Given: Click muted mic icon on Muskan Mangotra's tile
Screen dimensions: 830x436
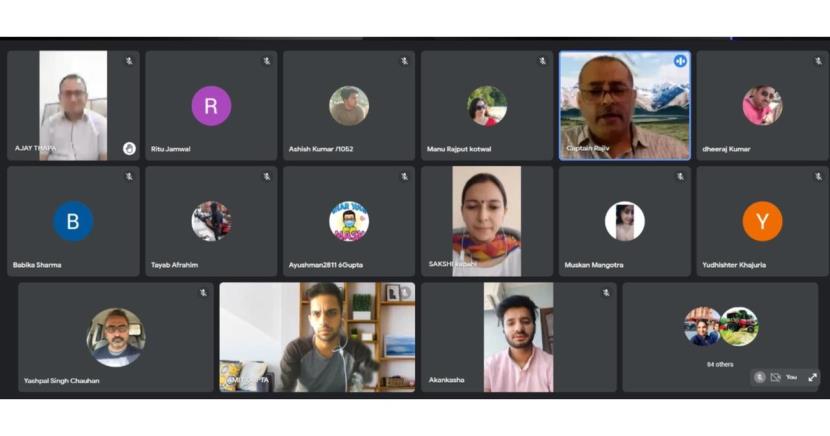Looking at the screenshot, I should point(680,177).
